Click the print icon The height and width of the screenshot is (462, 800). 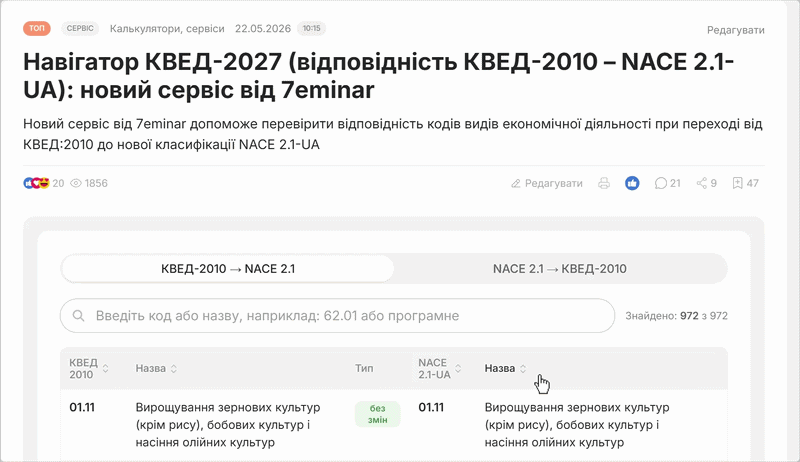[604, 183]
